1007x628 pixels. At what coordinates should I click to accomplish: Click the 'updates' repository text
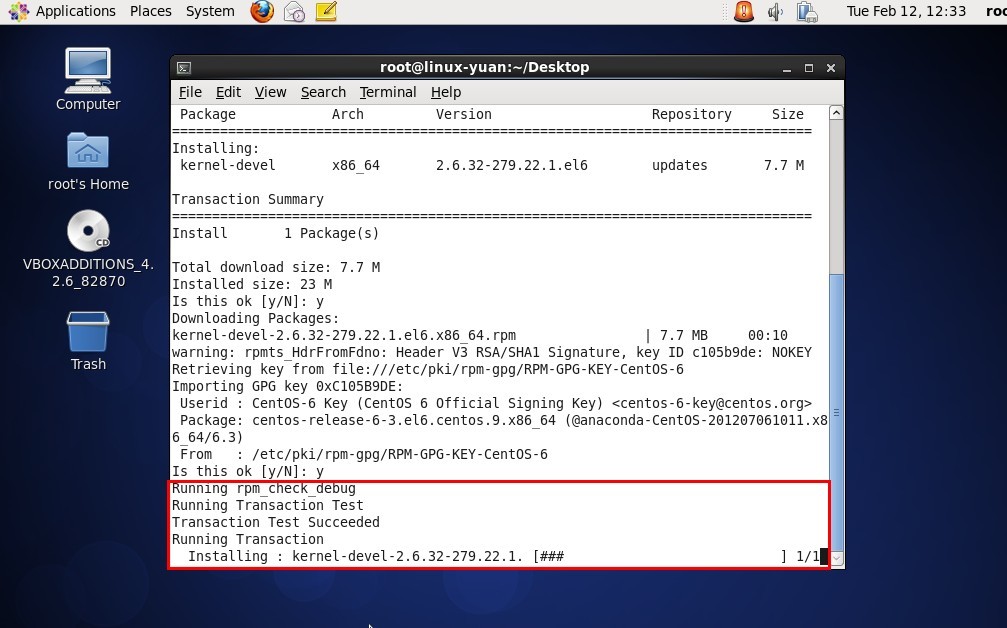[679, 165]
